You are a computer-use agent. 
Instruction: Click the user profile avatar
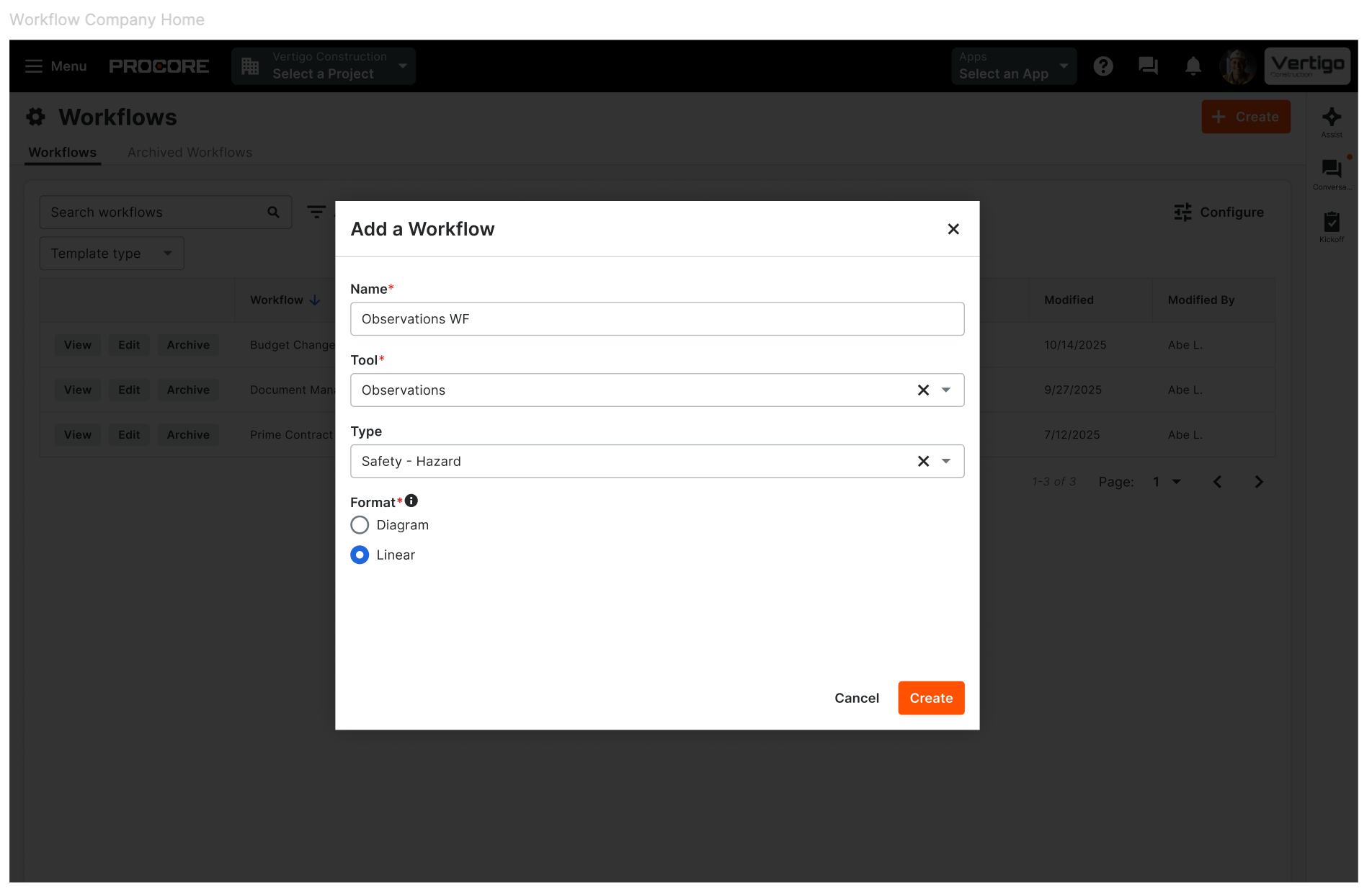1238,66
